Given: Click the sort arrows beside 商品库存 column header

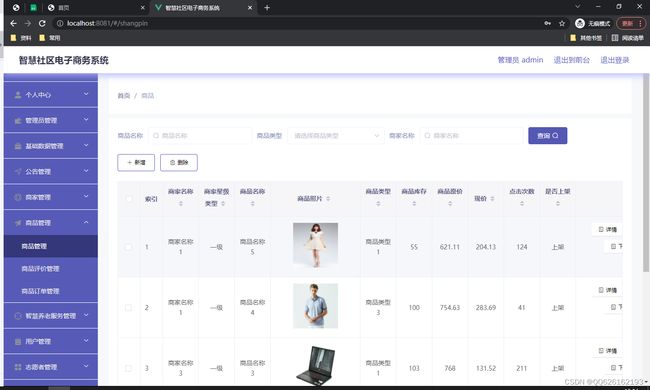Looking at the screenshot, I should 414,203.
